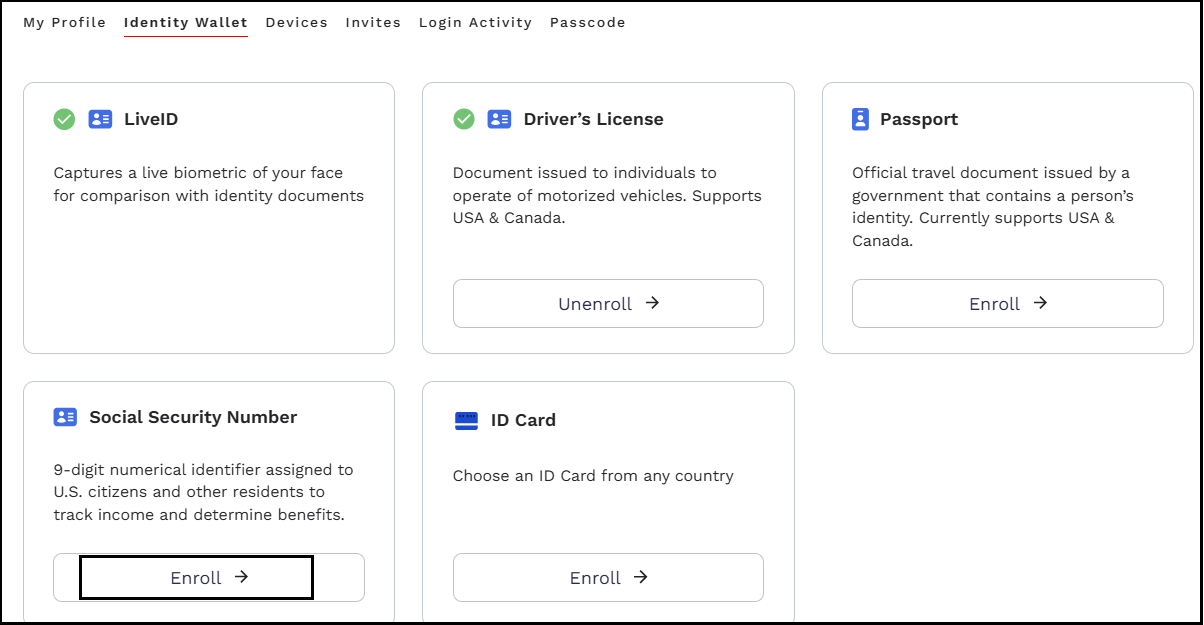The height and width of the screenshot is (625, 1204).
Task: Click the arrow on the Unenroll button
Action: tap(652, 303)
